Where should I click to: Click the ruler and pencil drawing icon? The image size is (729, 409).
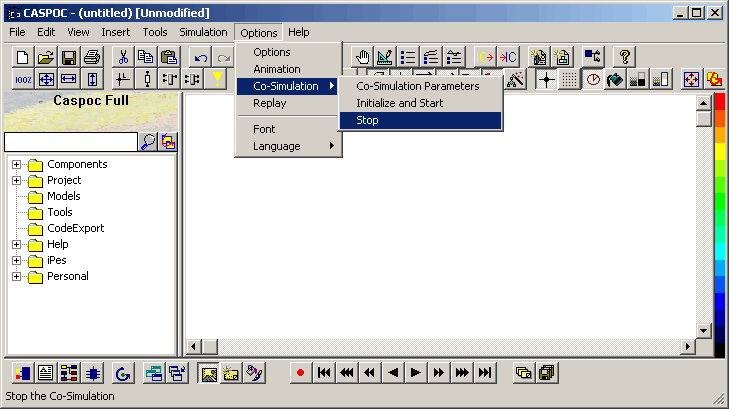pyautogui.click(x=385, y=57)
